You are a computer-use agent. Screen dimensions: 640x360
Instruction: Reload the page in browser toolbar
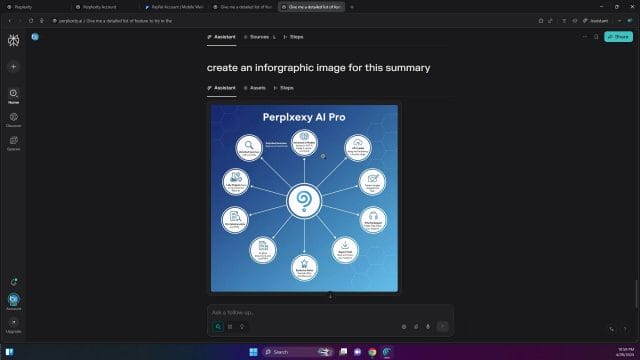point(31,20)
